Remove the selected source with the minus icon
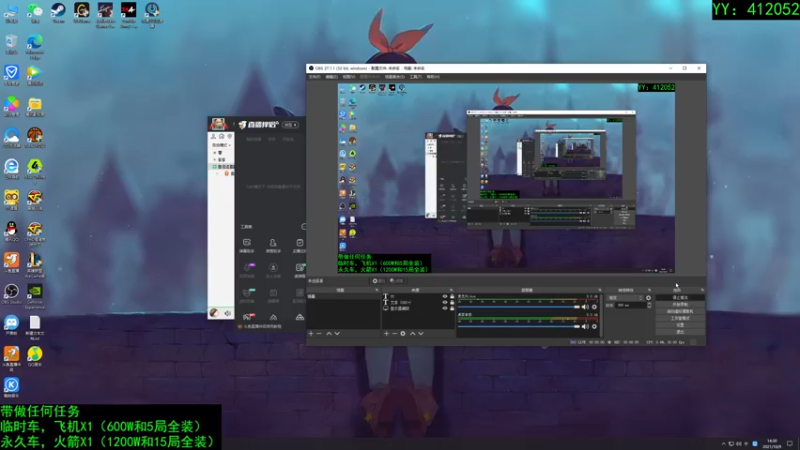The image size is (800, 450). coord(394,334)
